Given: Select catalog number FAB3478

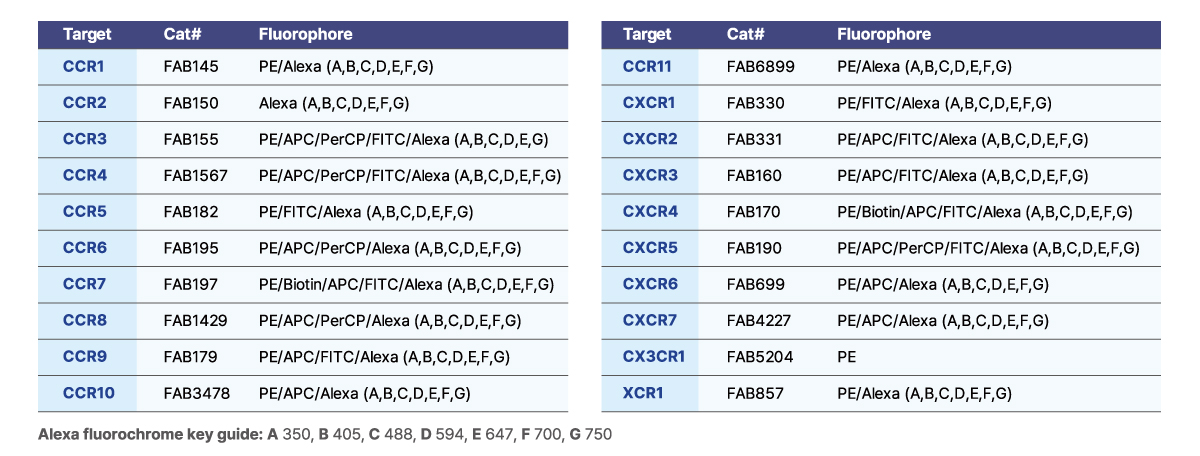Looking at the screenshot, I should coord(197,394).
